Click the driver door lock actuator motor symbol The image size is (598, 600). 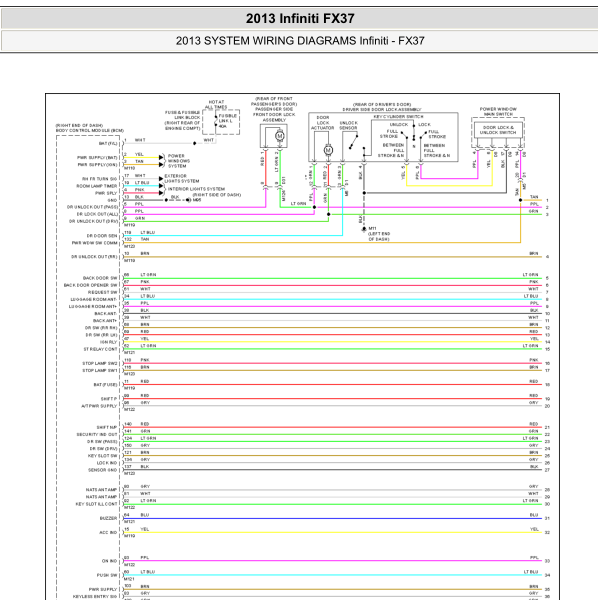(x=328, y=150)
